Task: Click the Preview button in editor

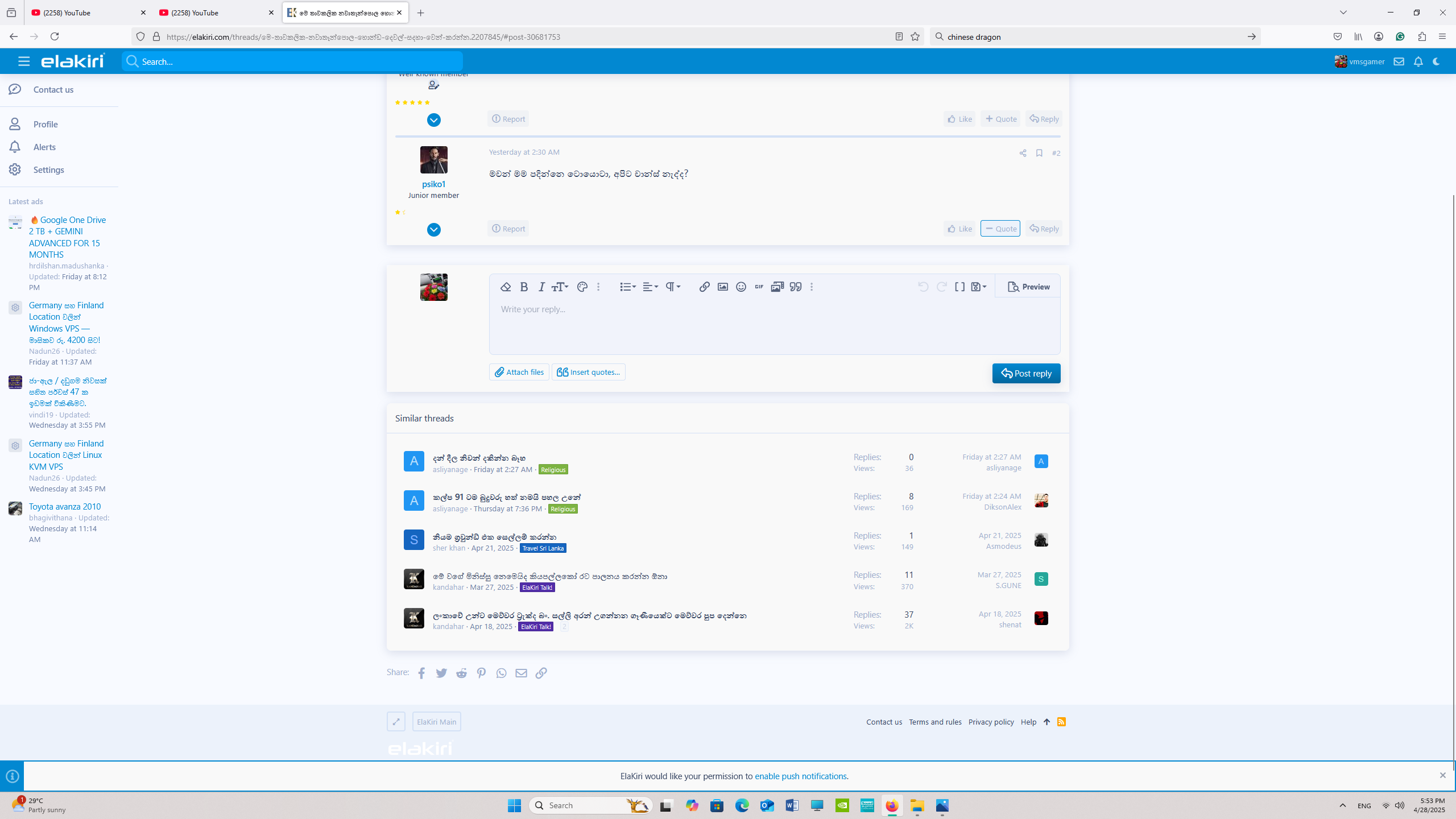Action: [x=1028, y=287]
